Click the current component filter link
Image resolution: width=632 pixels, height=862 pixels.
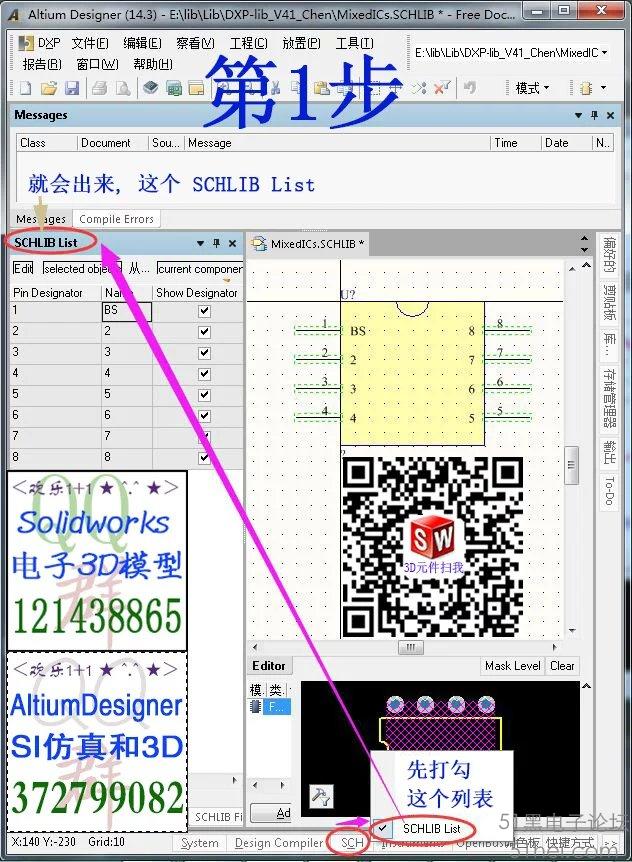pyautogui.click(x=199, y=268)
